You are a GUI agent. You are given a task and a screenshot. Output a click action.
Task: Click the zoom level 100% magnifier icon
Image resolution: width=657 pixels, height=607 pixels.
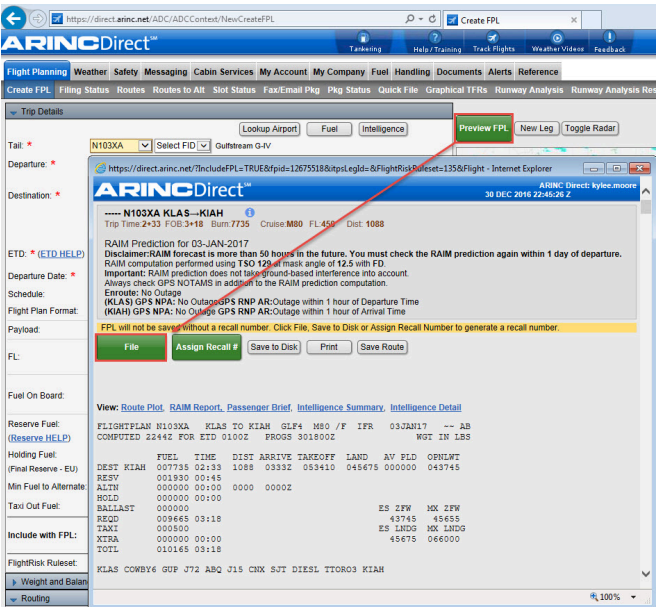pos(594,596)
